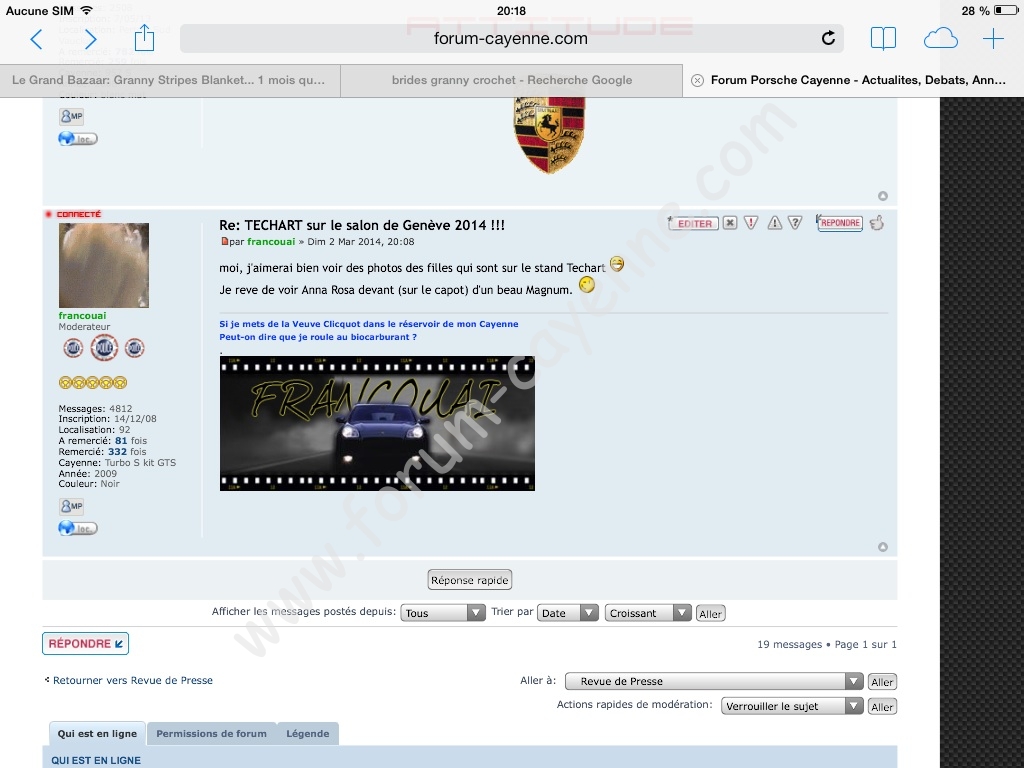Viewport: 1024px width, 768px height.
Task: Thank the author with thumbs-up icon
Action: (x=876, y=223)
